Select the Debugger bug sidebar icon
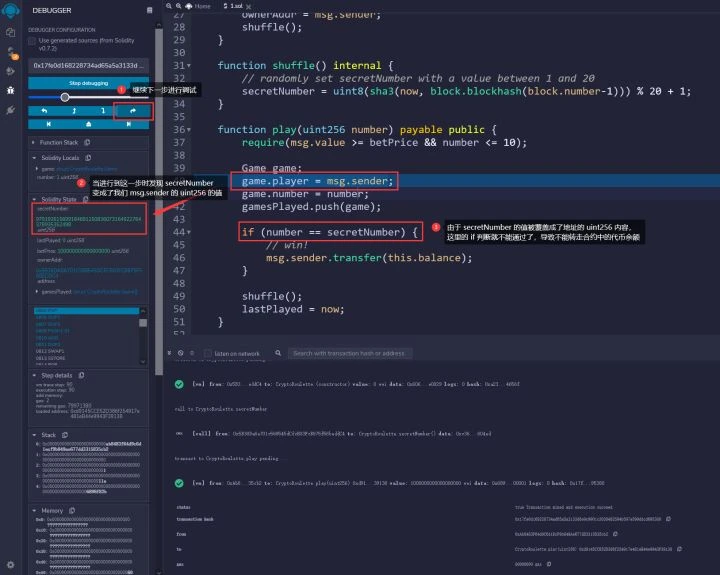720x575 pixels. pyautogui.click(x=11, y=90)
